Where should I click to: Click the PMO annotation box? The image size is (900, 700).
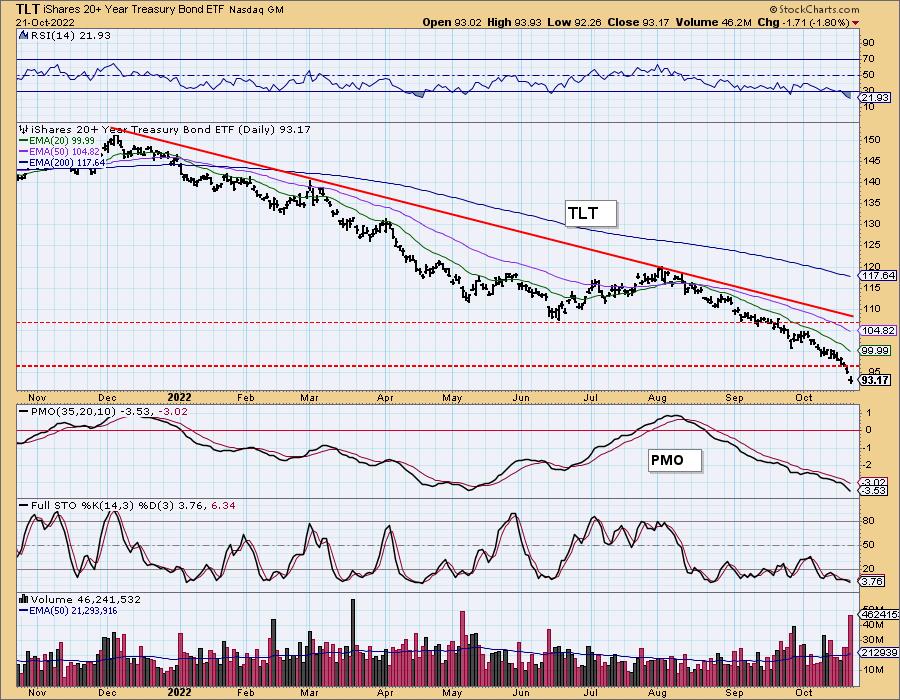674,460
